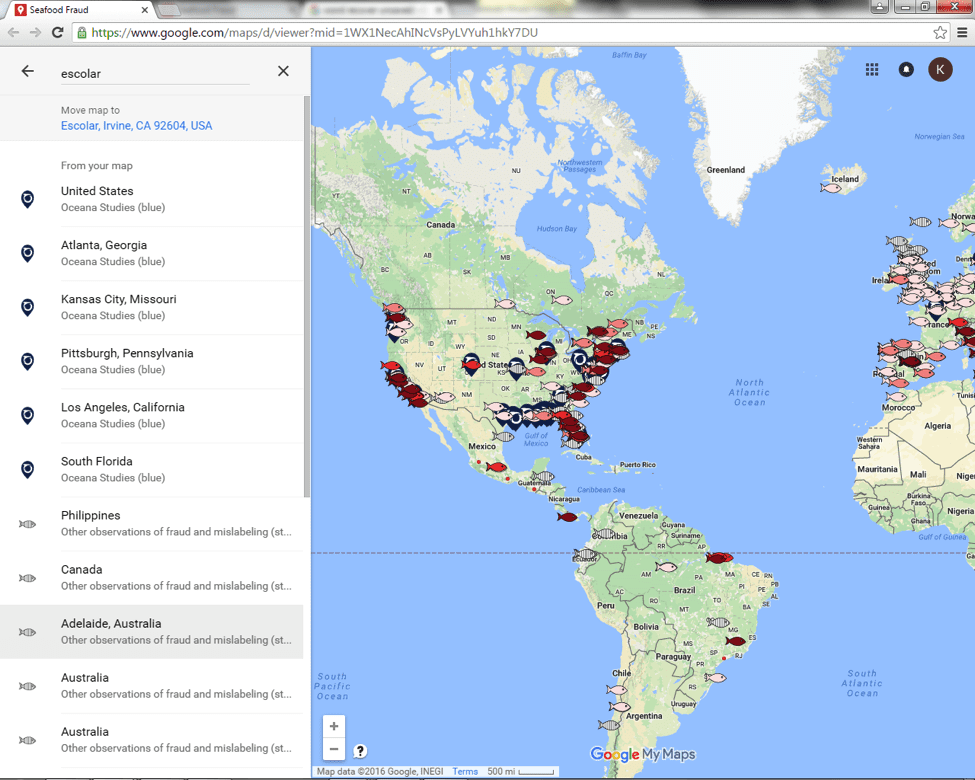The height and width of the screenshot is (780, 975).
Task: Open the Google apps grid
Action: coord(872,70)
